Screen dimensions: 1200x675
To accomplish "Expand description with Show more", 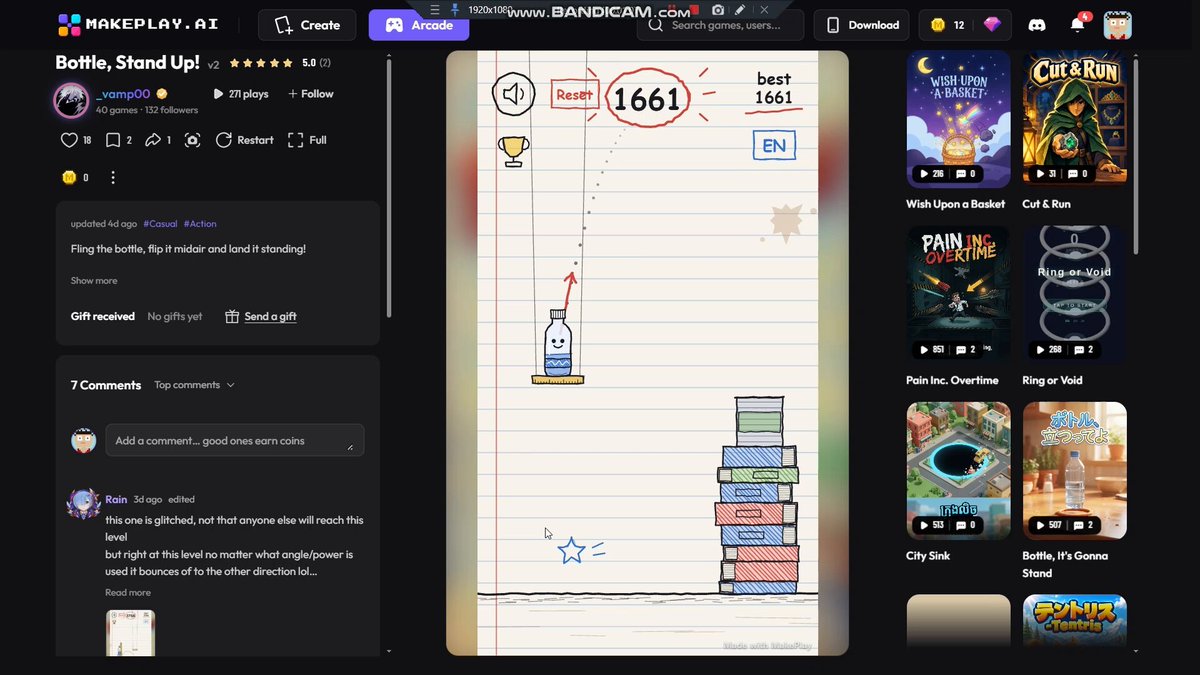I will click(x=94, y=281).
